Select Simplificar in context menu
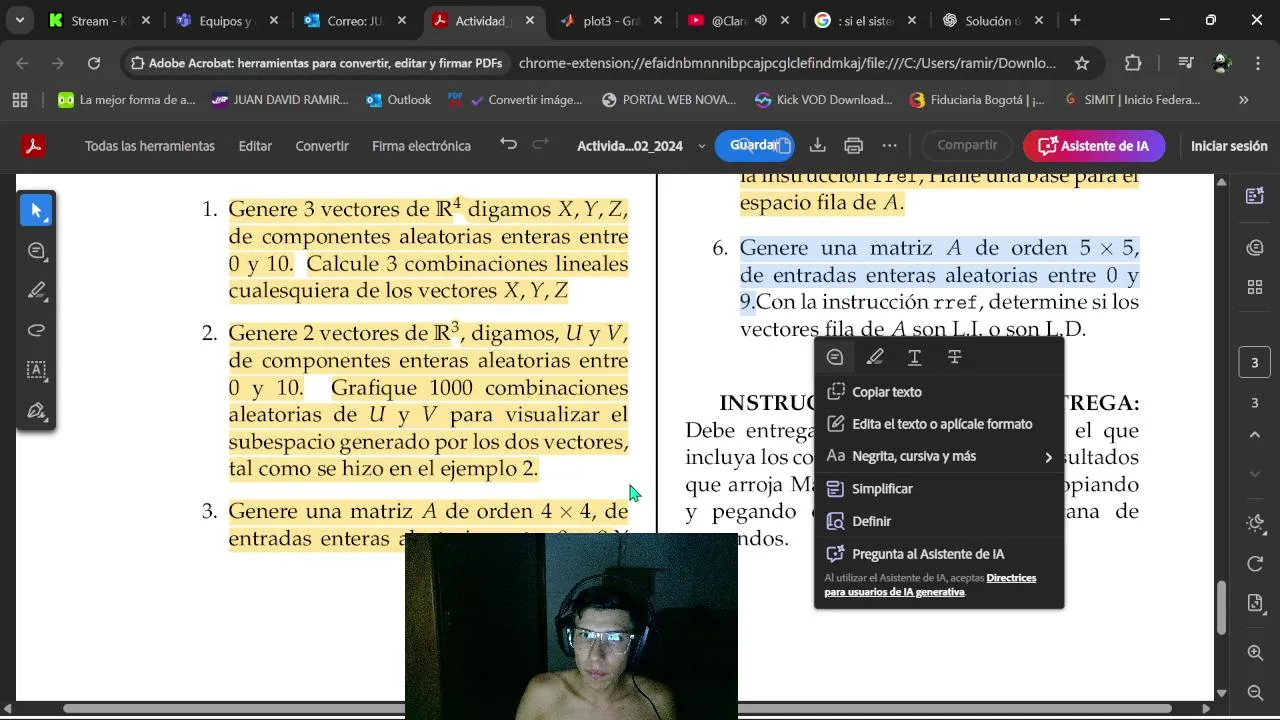 point(939,489)
